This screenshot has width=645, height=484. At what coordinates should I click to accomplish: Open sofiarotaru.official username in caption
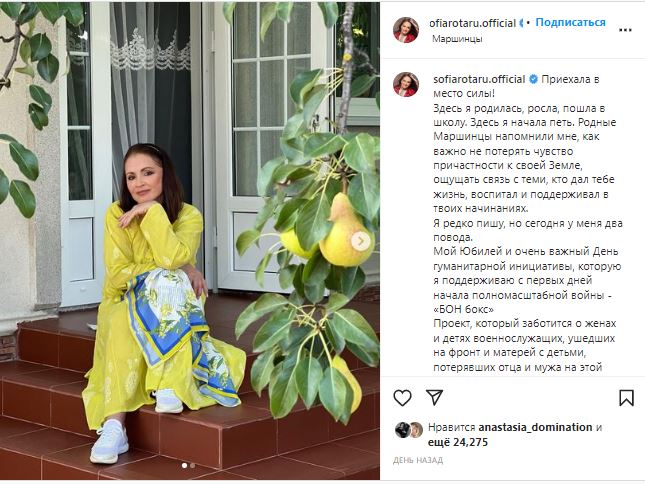(x=479, y=79)
